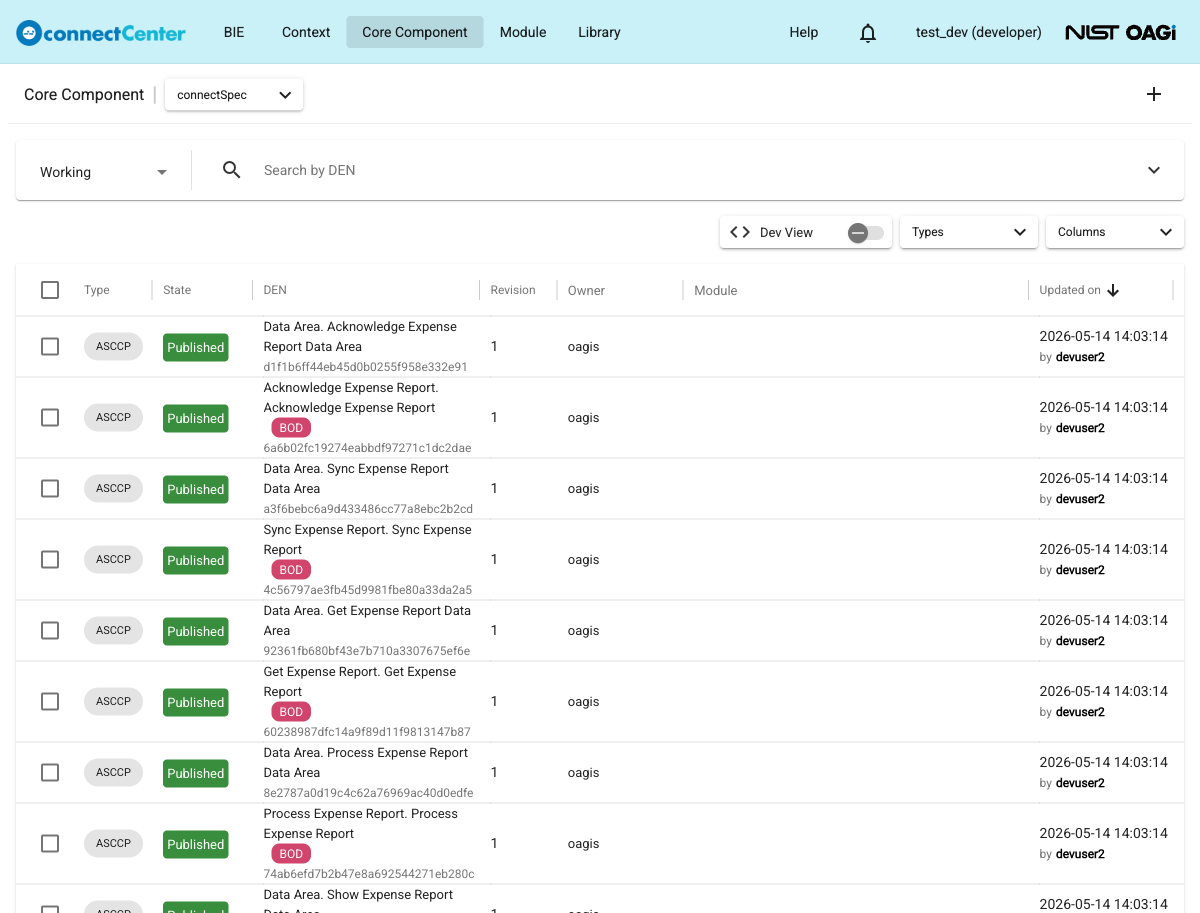Open the connectSpec library dropdown
1200x913 pixels.
click(234, 95)
